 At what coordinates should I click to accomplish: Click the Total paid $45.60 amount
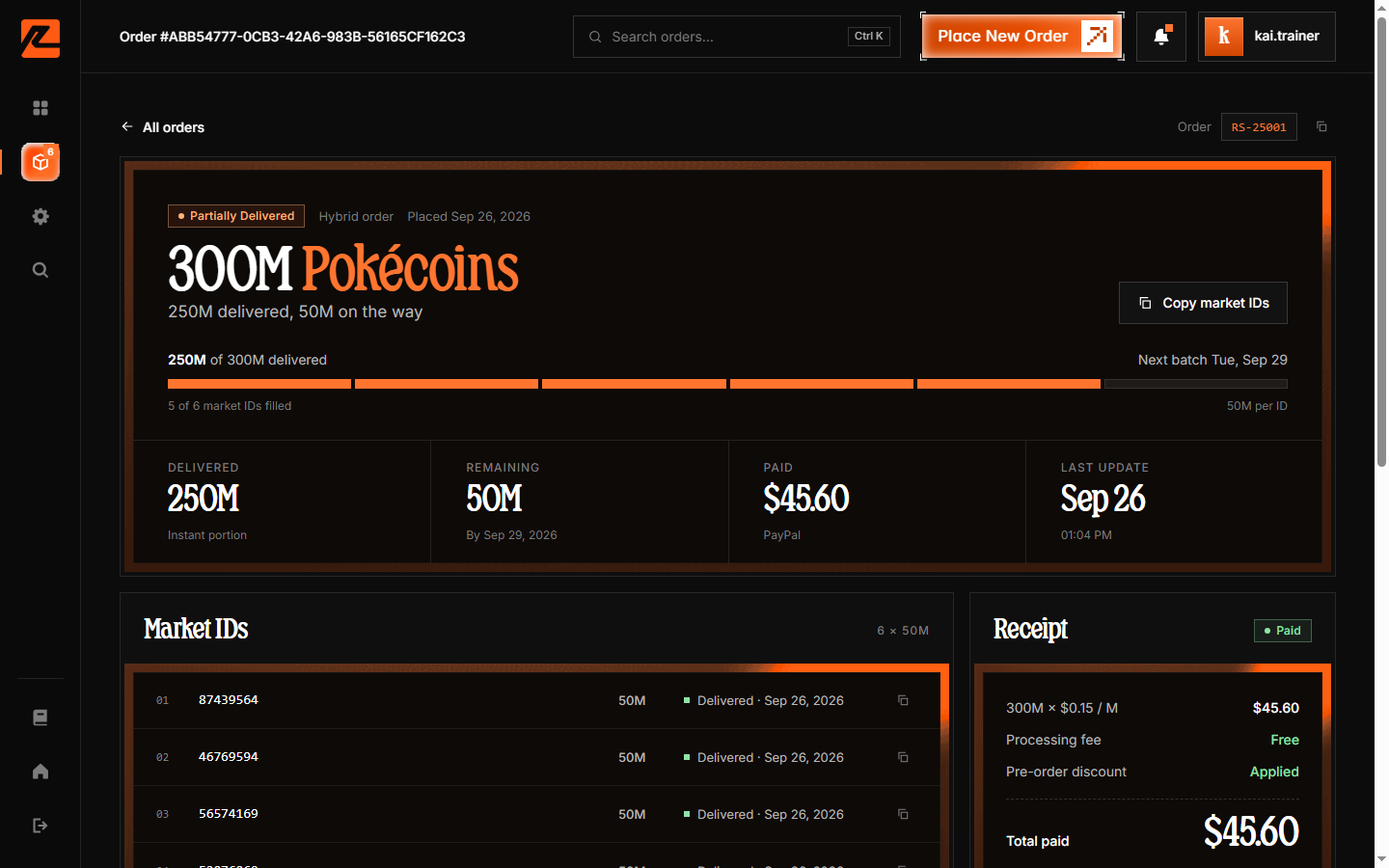point(1251,831)
